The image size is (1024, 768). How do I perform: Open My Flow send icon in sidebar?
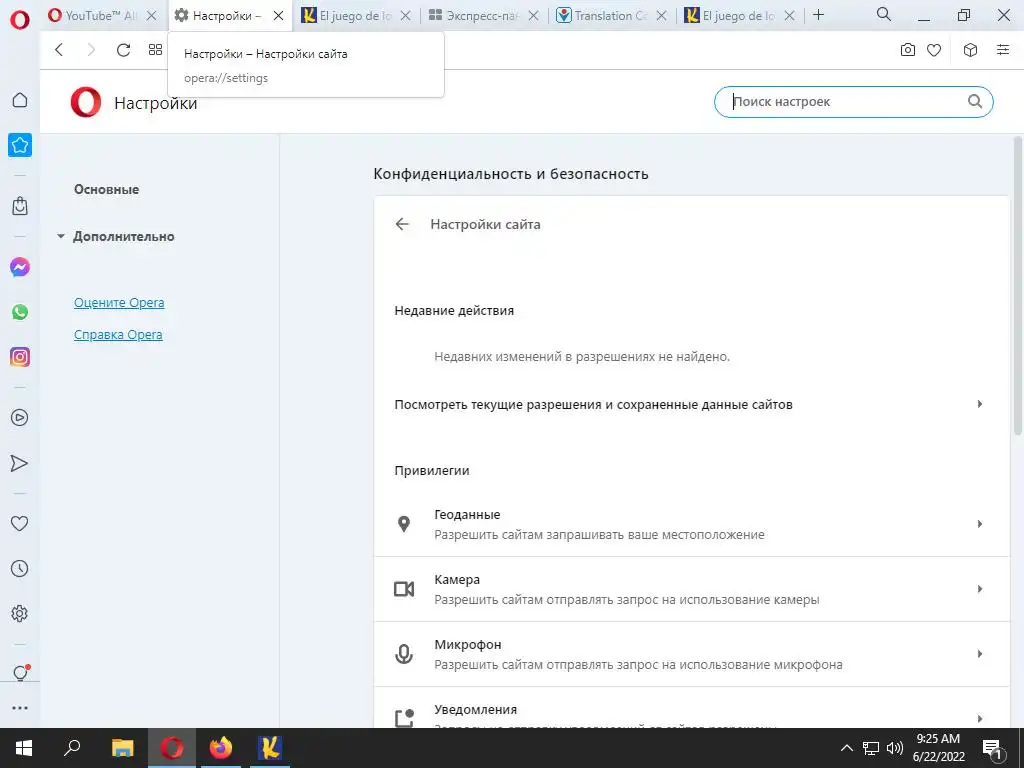tap(20, 463)
